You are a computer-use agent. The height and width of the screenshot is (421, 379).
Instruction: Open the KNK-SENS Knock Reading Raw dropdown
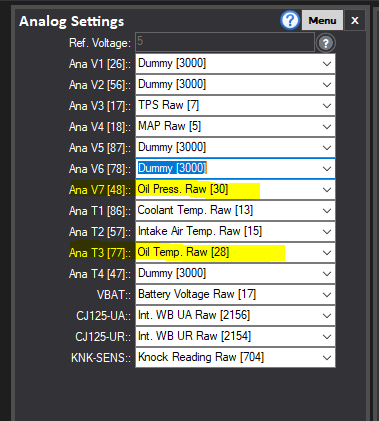(x=235, y=358)
